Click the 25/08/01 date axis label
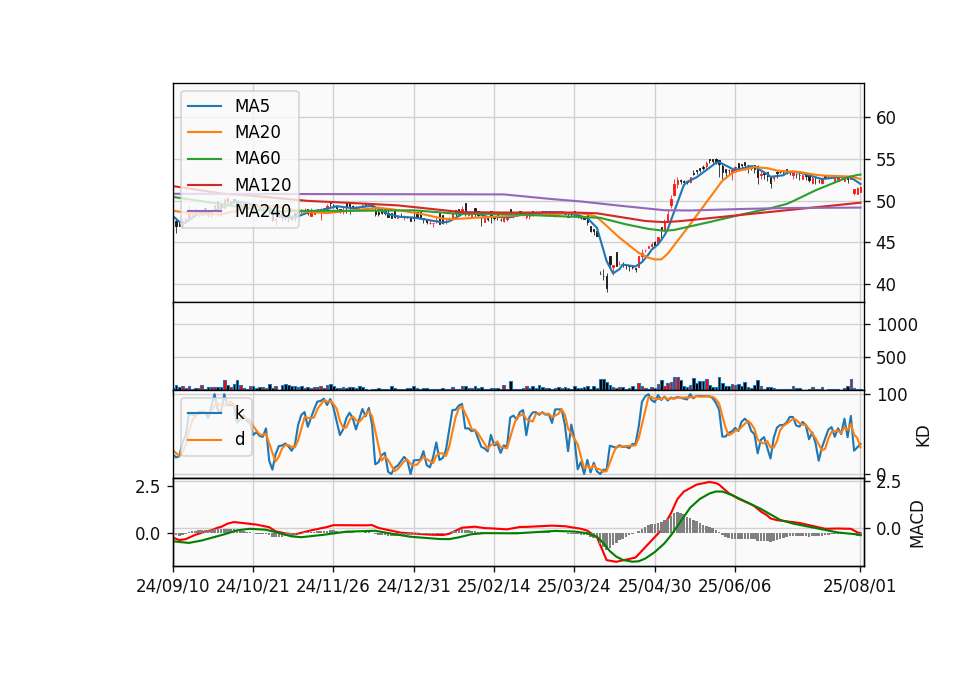Viewport: 960px width, 690px height. 860,586
